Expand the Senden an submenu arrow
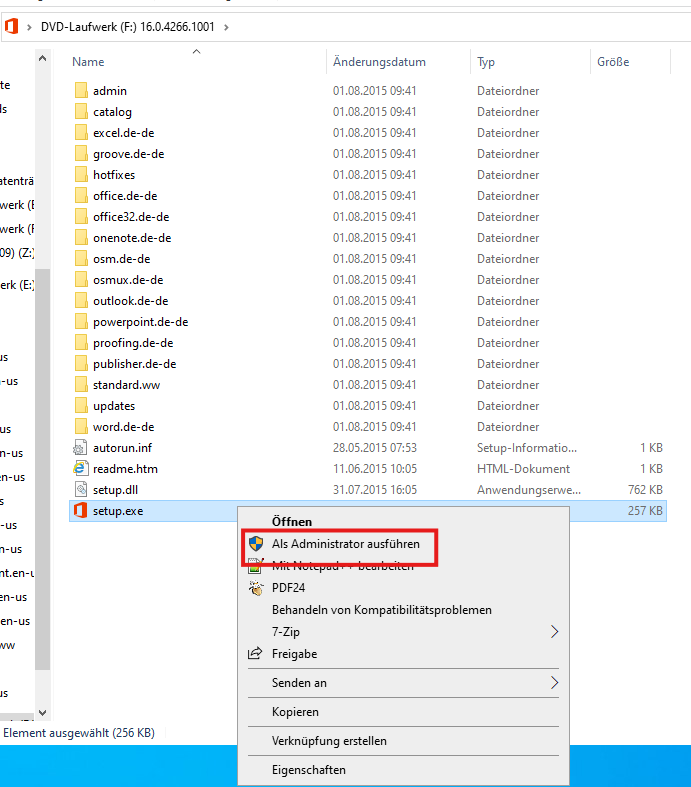This screenshot has height=787, width=691. 554,683
